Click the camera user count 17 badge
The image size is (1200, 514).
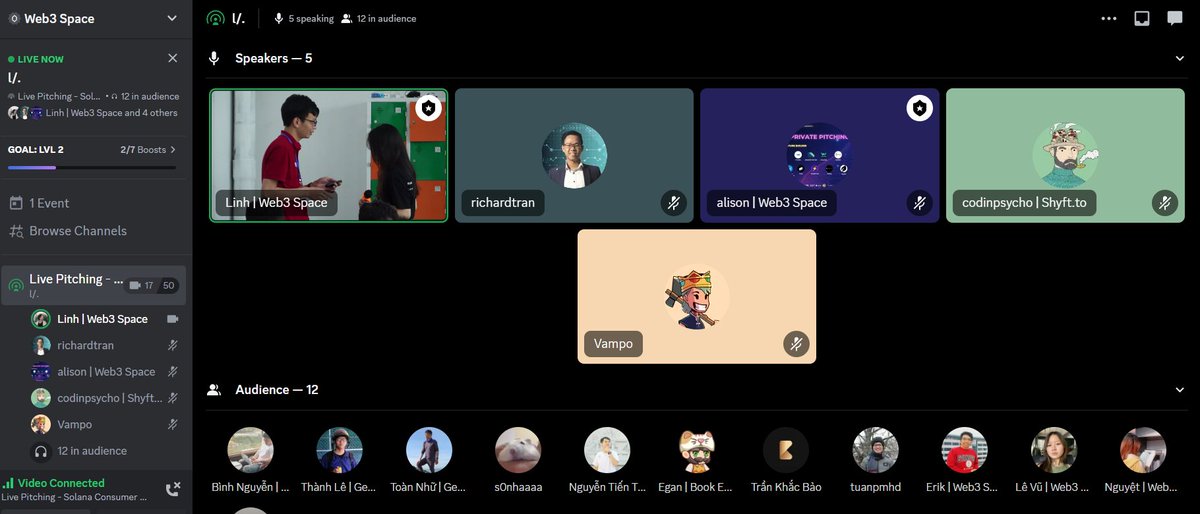pyautogui.click(x=142, y=285)
